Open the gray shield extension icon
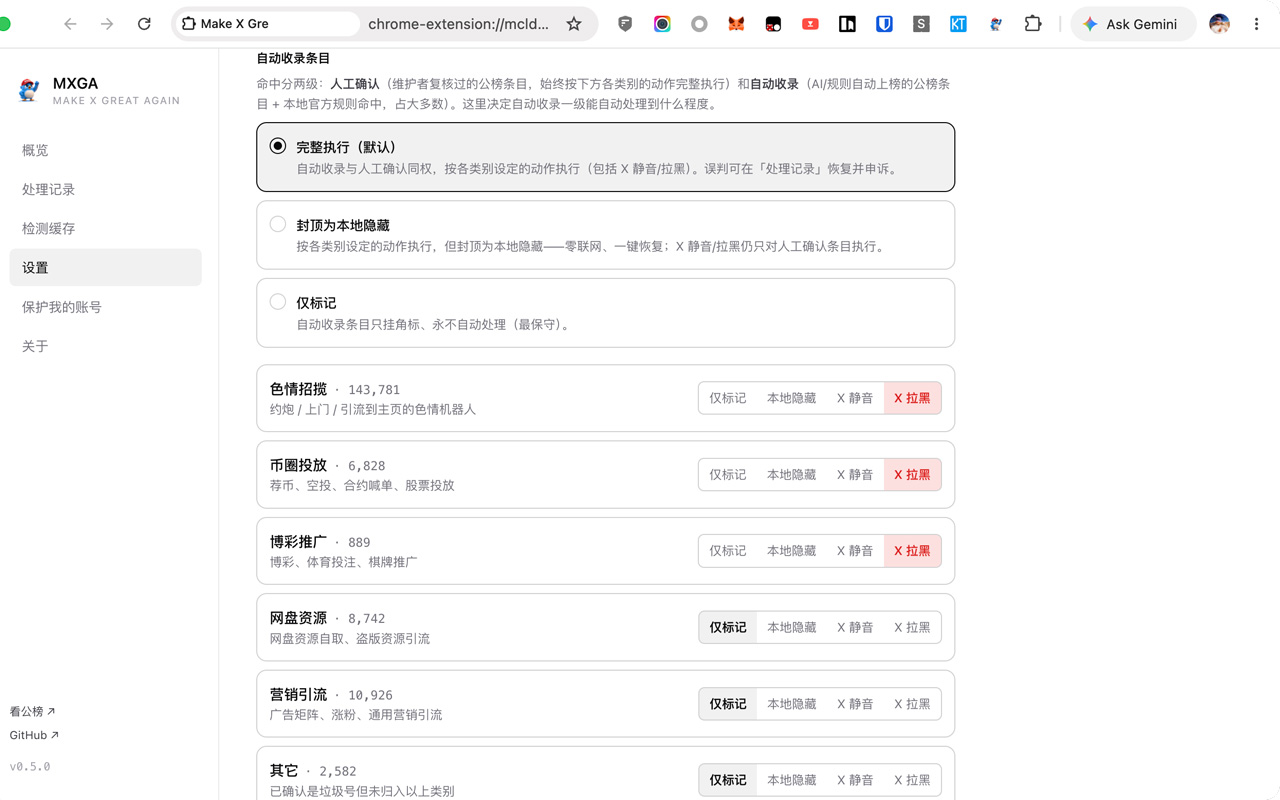 click(x=625, y=24)
